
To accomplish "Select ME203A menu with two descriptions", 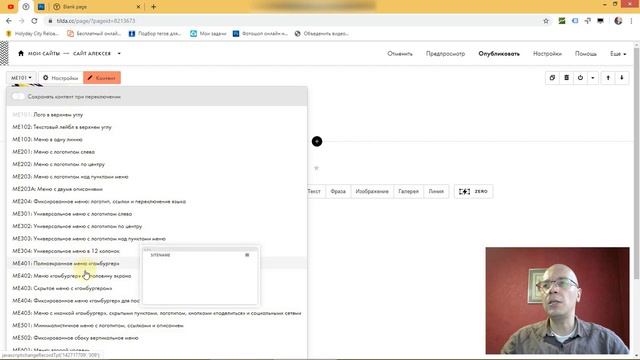I will 58,189.
